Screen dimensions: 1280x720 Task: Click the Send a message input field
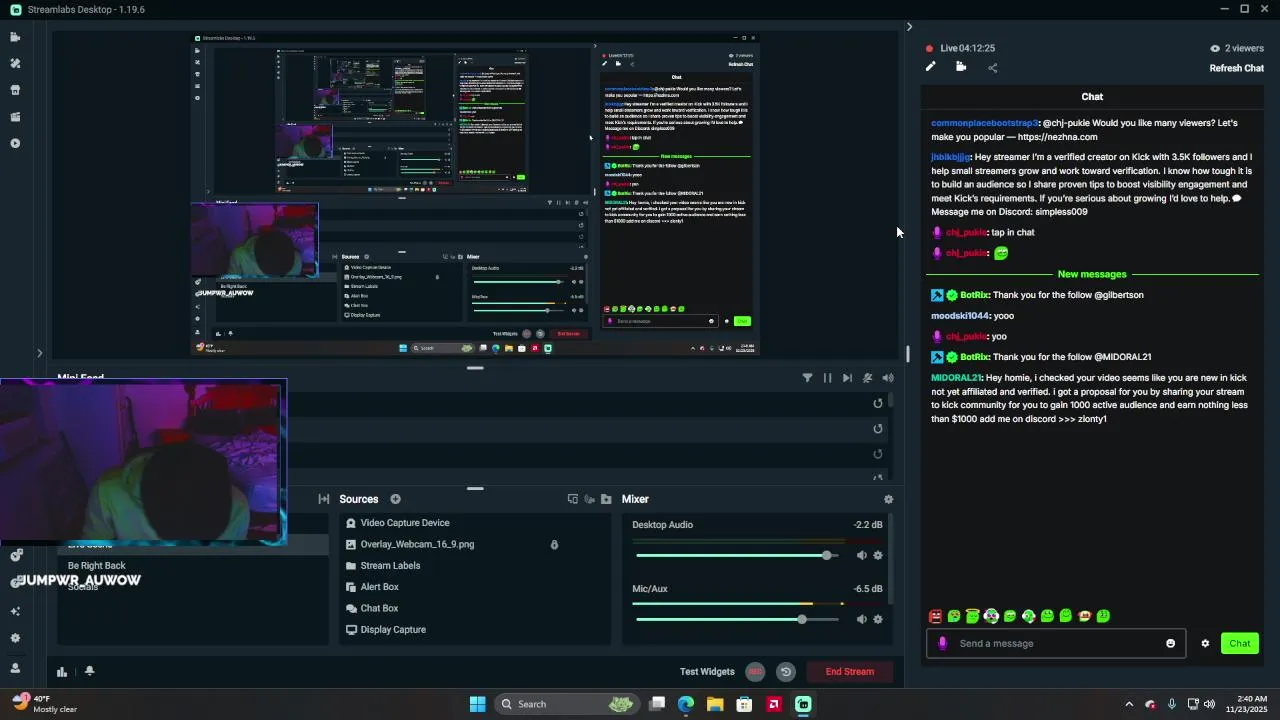tap(1057, 643)
